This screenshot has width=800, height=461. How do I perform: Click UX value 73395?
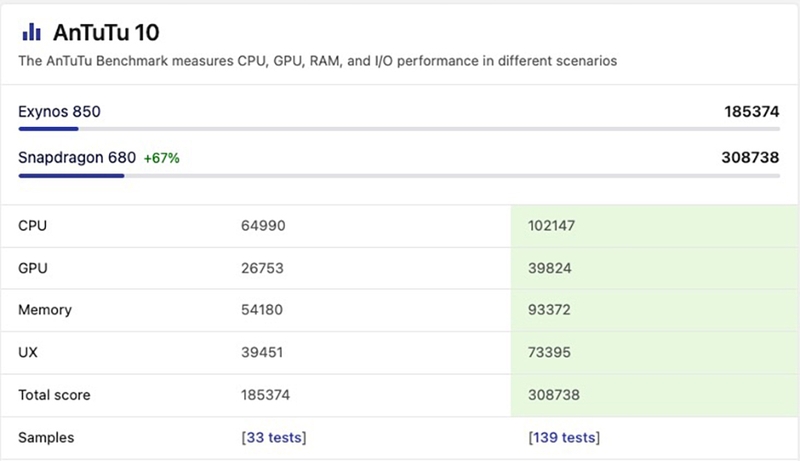[x=549, y=352]
